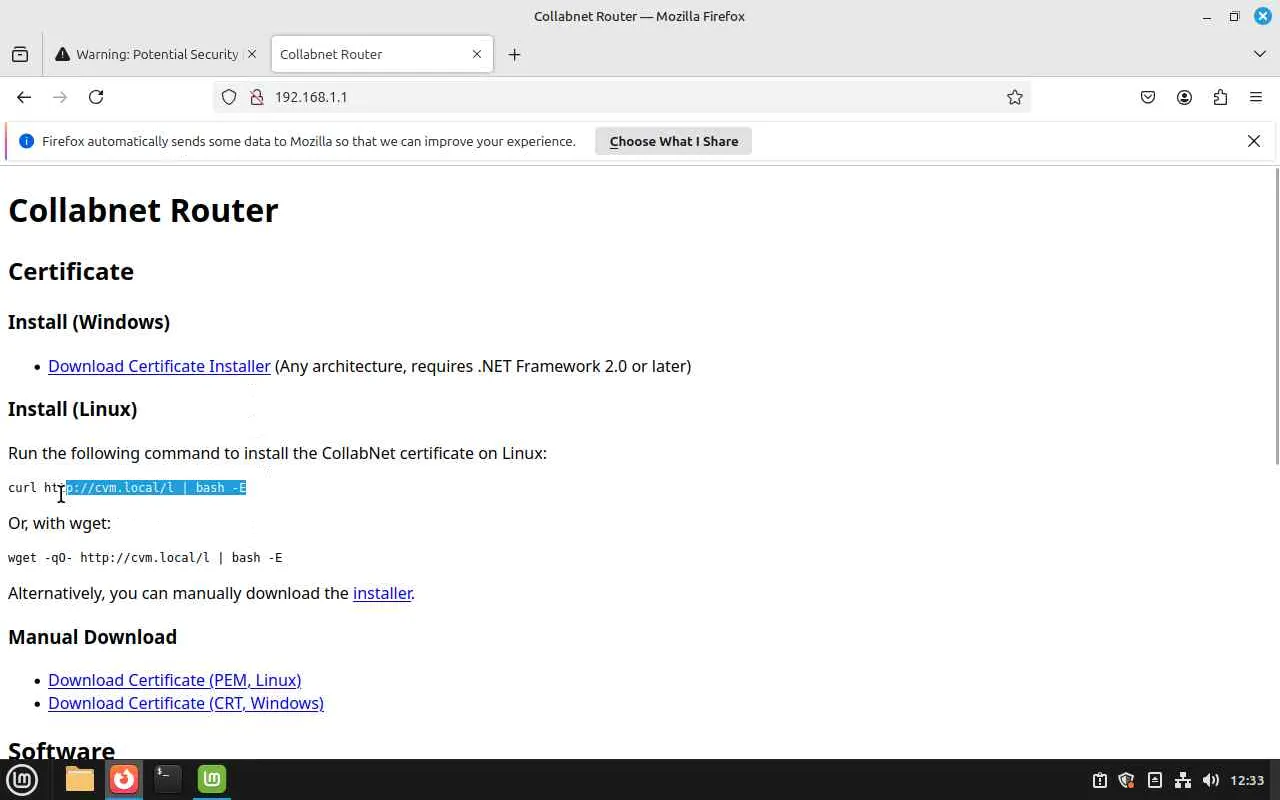The image size is (1280, 800).
Task: Click the clock showing 12:33
Action: (1247, 780)
